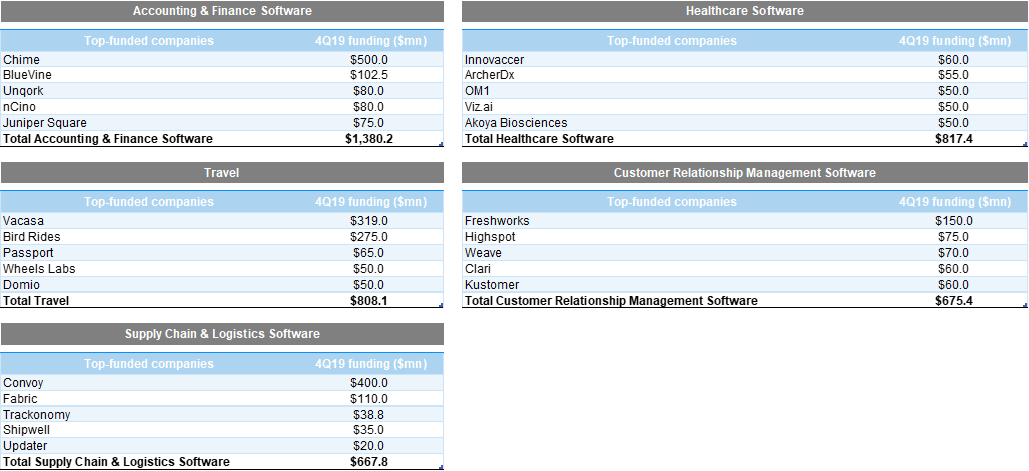Viewport: 1029px width, 471px height.
Task: Select the $500.0 funding value
Action: (370, 60)
